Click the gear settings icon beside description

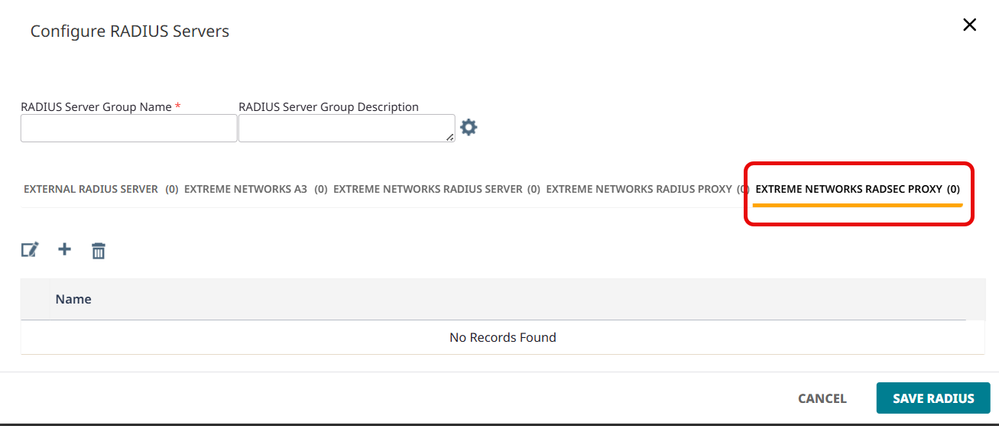(x=468, y=128)
